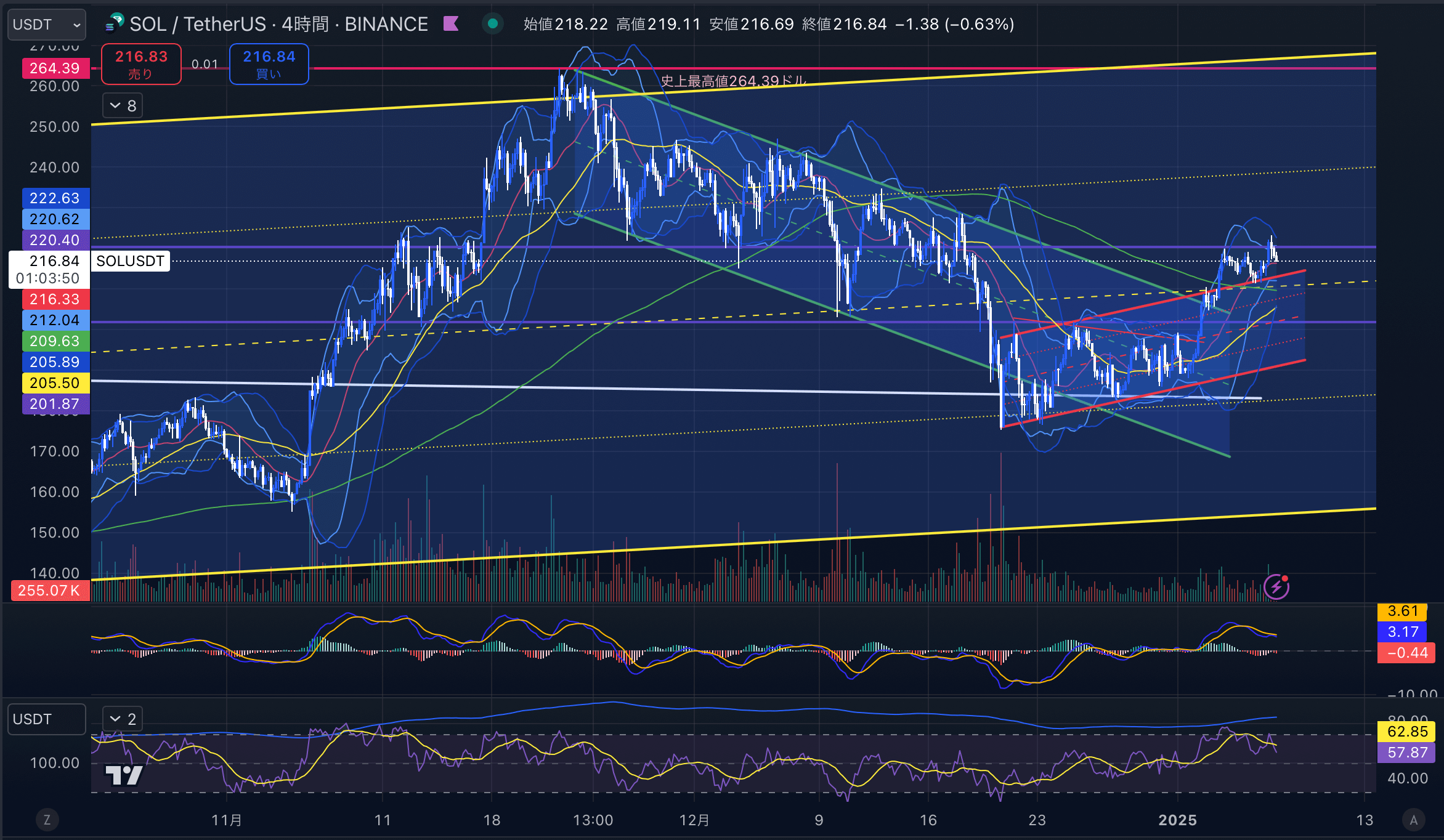Click the 222.63 blue price label
The width and height of the screenshot is (1444, 840).
click(x=55, y=198)
